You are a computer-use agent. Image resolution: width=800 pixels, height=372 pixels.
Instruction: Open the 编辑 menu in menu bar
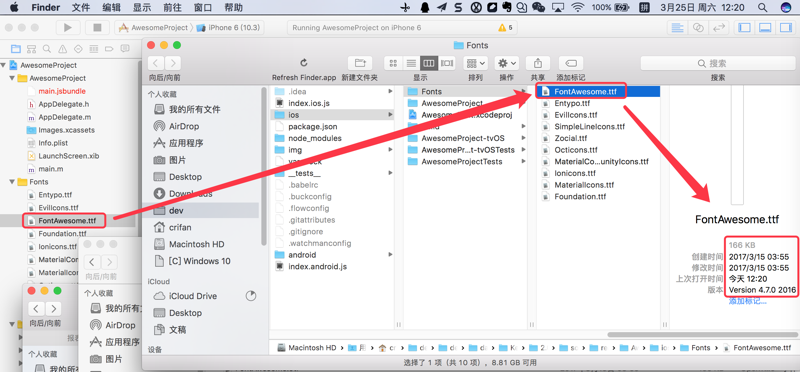pyautogui.click(x=111, y=7)
